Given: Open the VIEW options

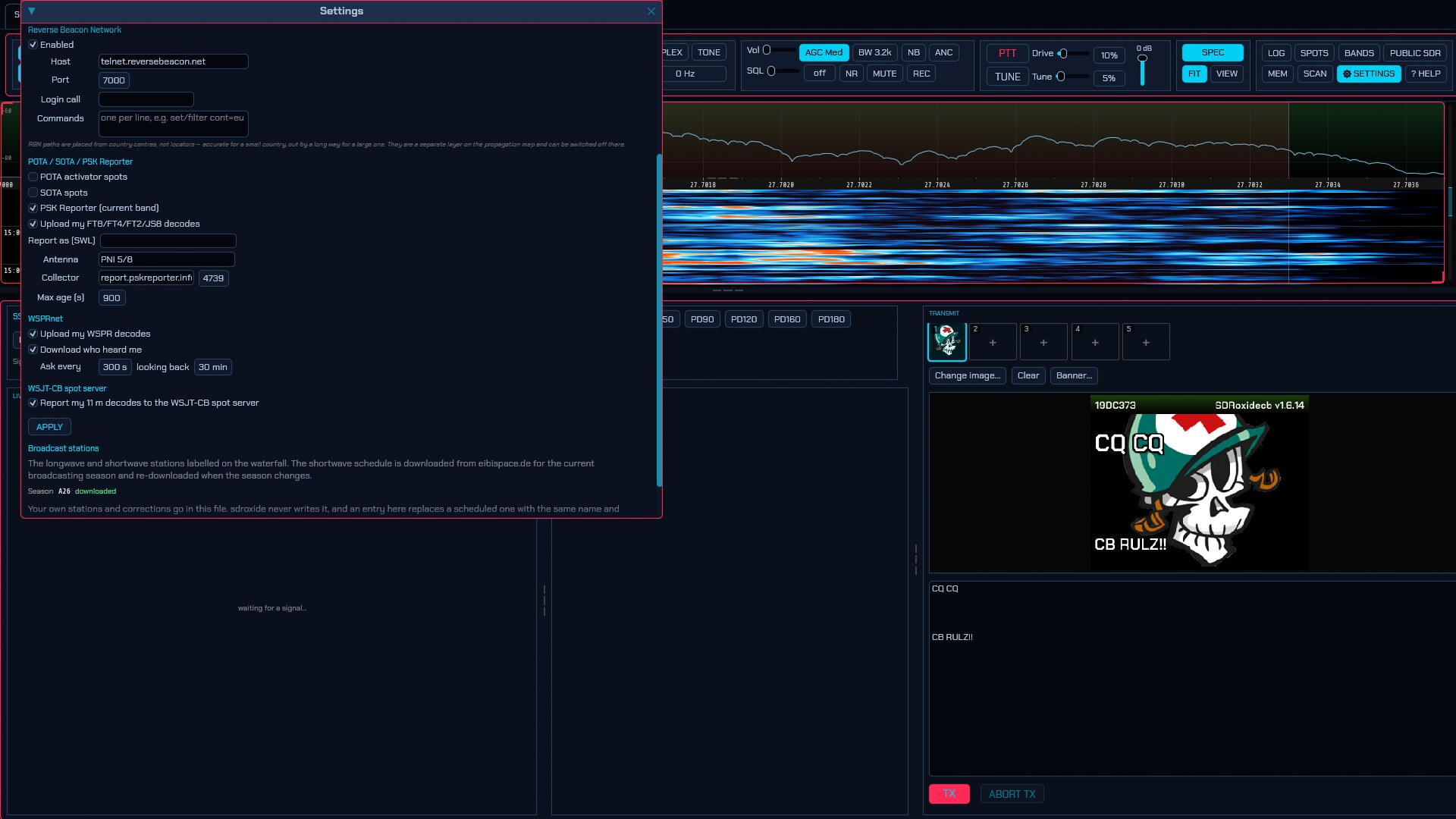Looking at the screenshot, I should (1227, 74).
